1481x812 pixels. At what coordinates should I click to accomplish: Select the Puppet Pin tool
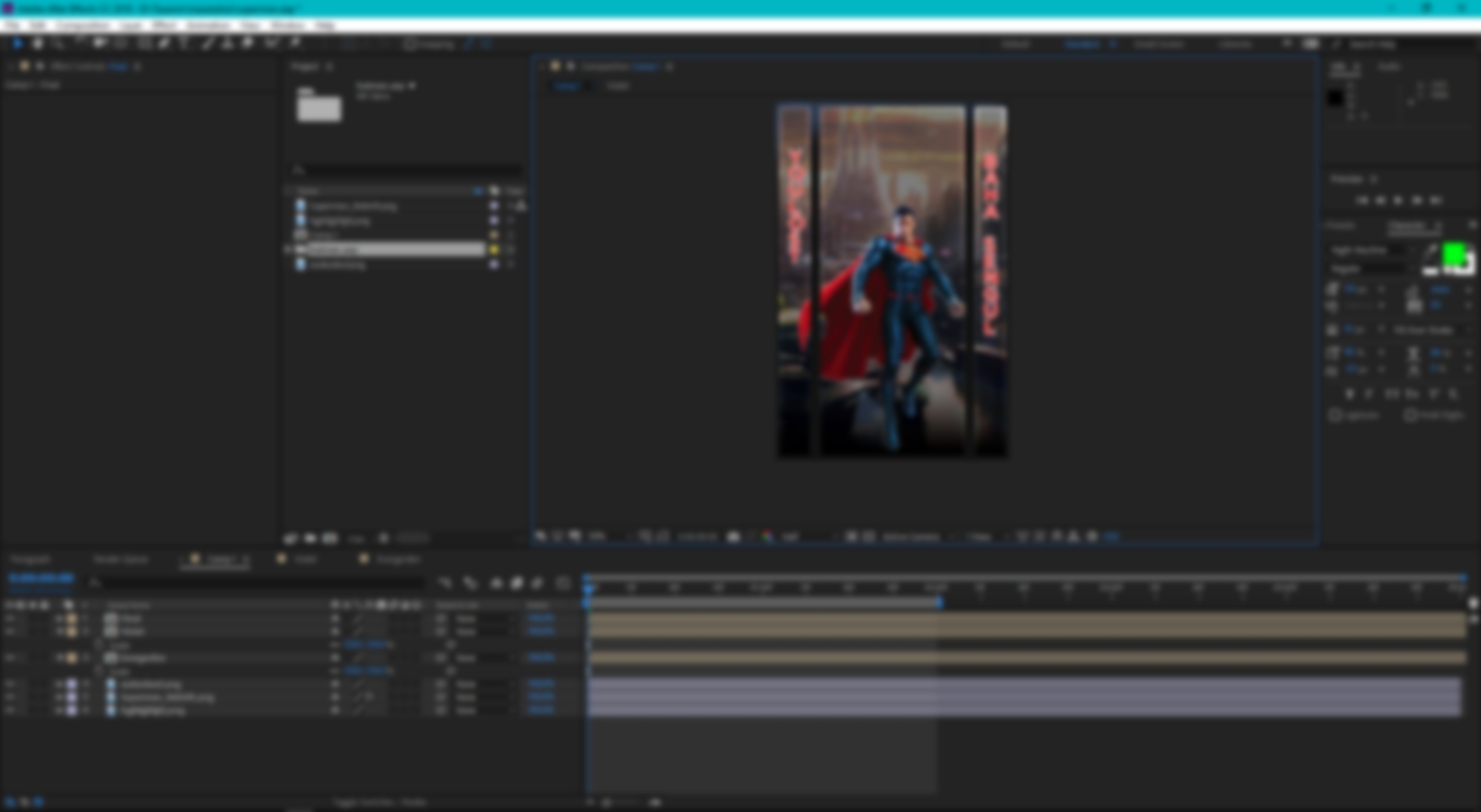pyautogui.click(x=295, y=44)
